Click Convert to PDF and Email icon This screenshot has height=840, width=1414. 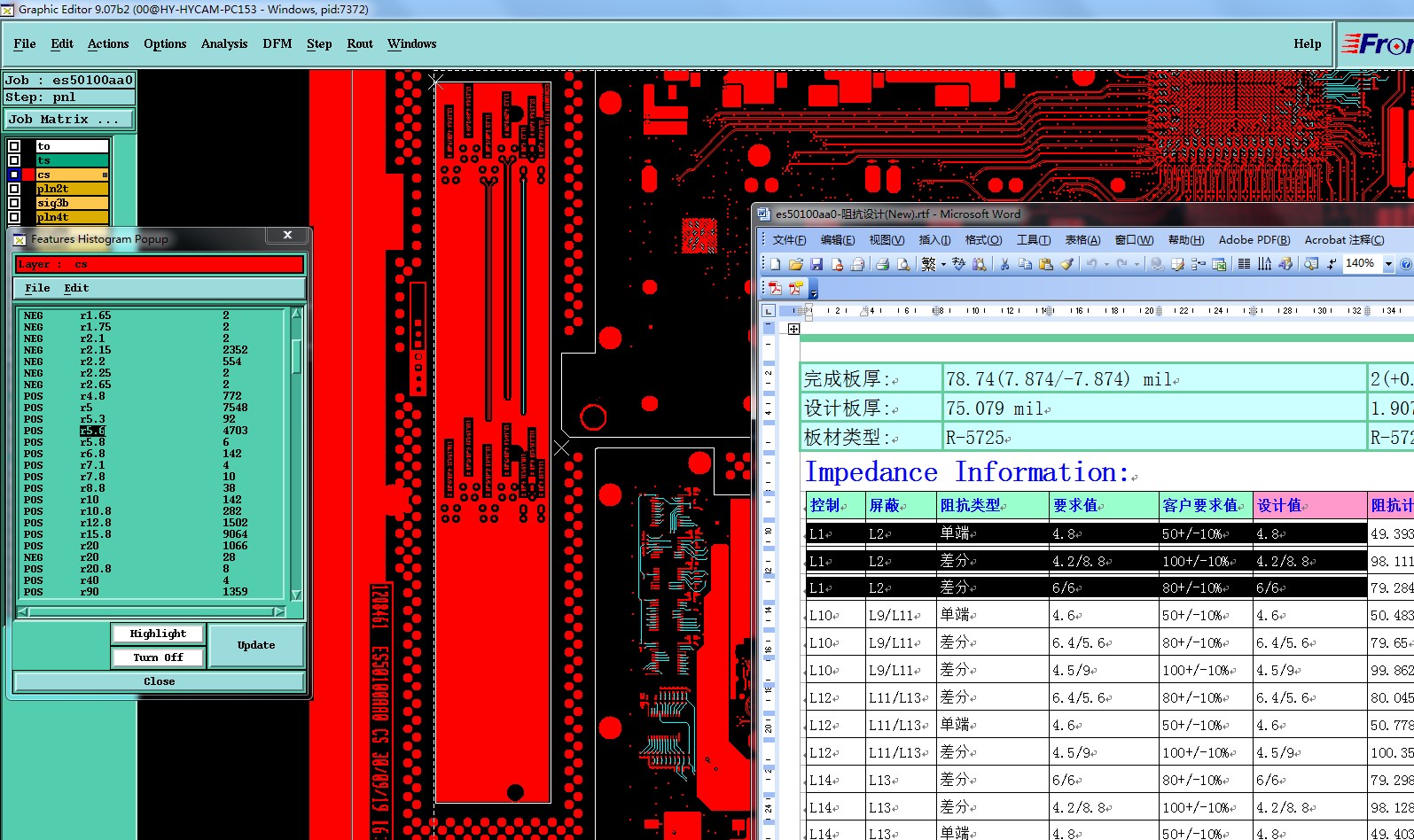click(x=796, y=288)
